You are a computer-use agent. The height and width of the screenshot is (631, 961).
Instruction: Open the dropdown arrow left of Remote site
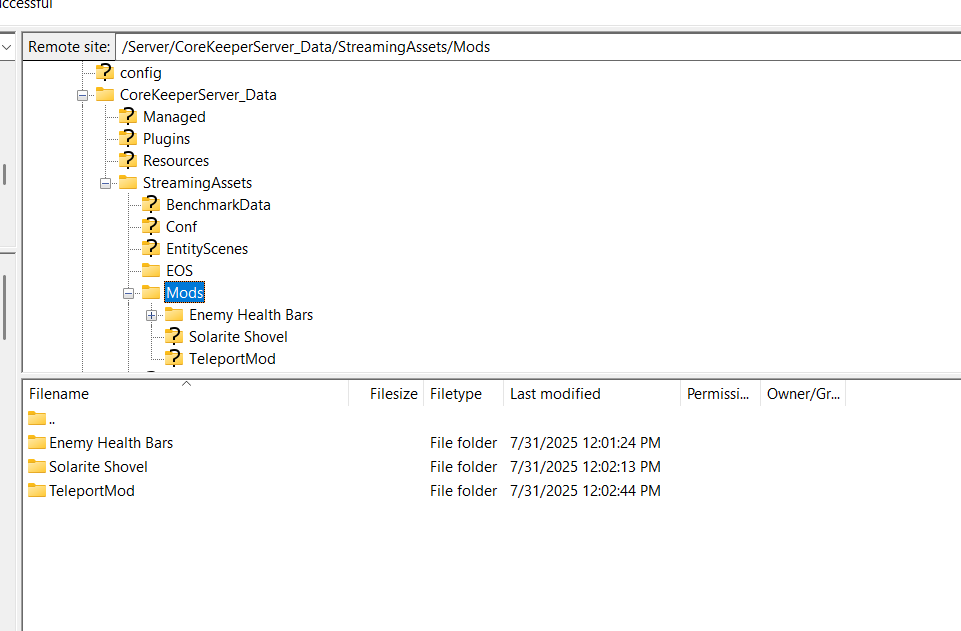coord(7,47)
